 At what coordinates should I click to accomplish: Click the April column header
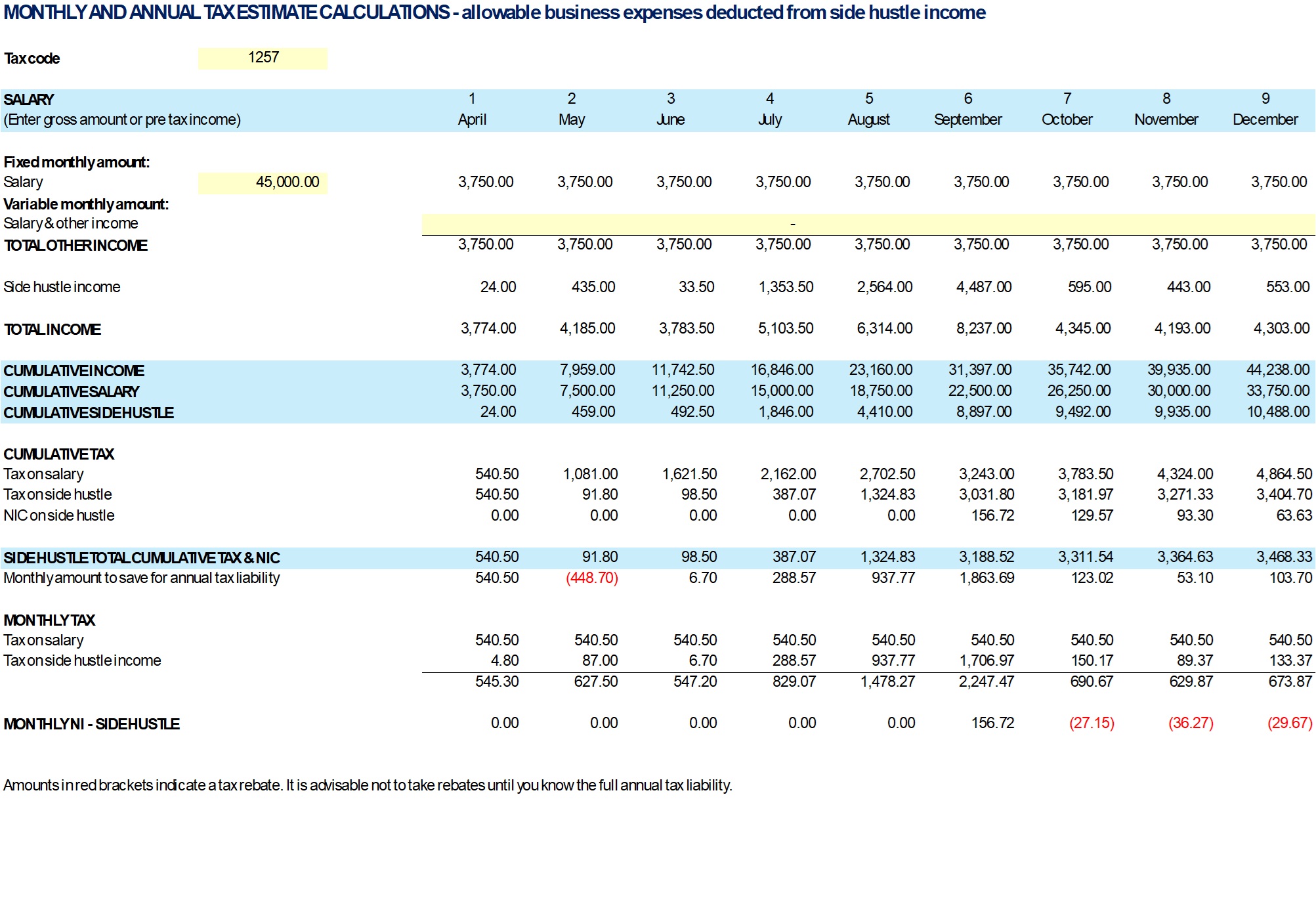coord(472,119)
